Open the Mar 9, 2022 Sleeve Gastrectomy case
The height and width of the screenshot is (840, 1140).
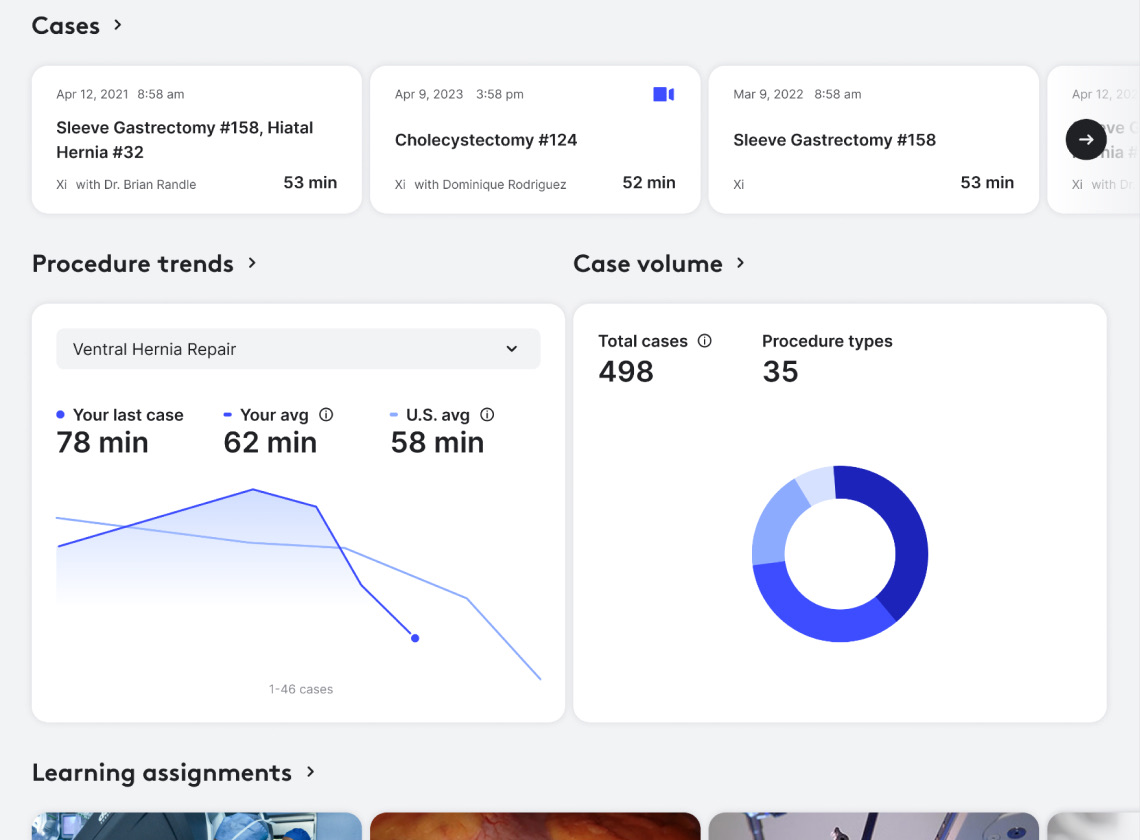pyautogui.click(x=872, y=139)
